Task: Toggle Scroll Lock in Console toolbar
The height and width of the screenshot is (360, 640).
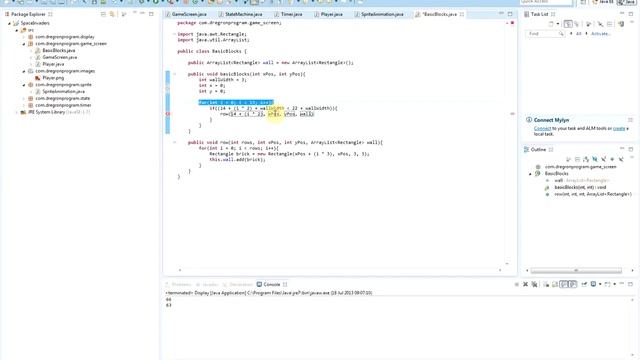Action: click(555, 284)
